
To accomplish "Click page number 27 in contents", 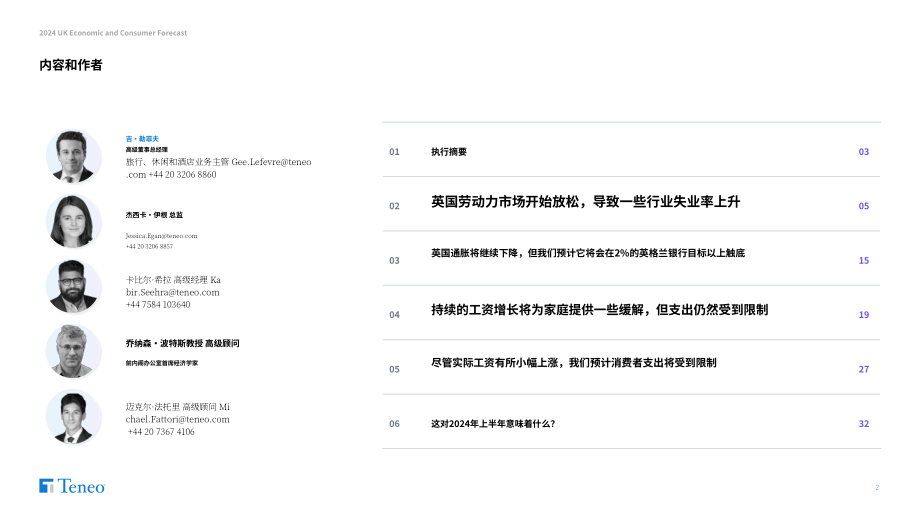I will [x=864, y=370].
